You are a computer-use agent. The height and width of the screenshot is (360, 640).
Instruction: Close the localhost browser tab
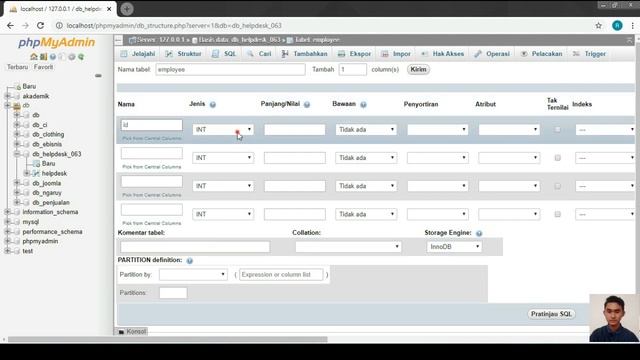(109, 9)
